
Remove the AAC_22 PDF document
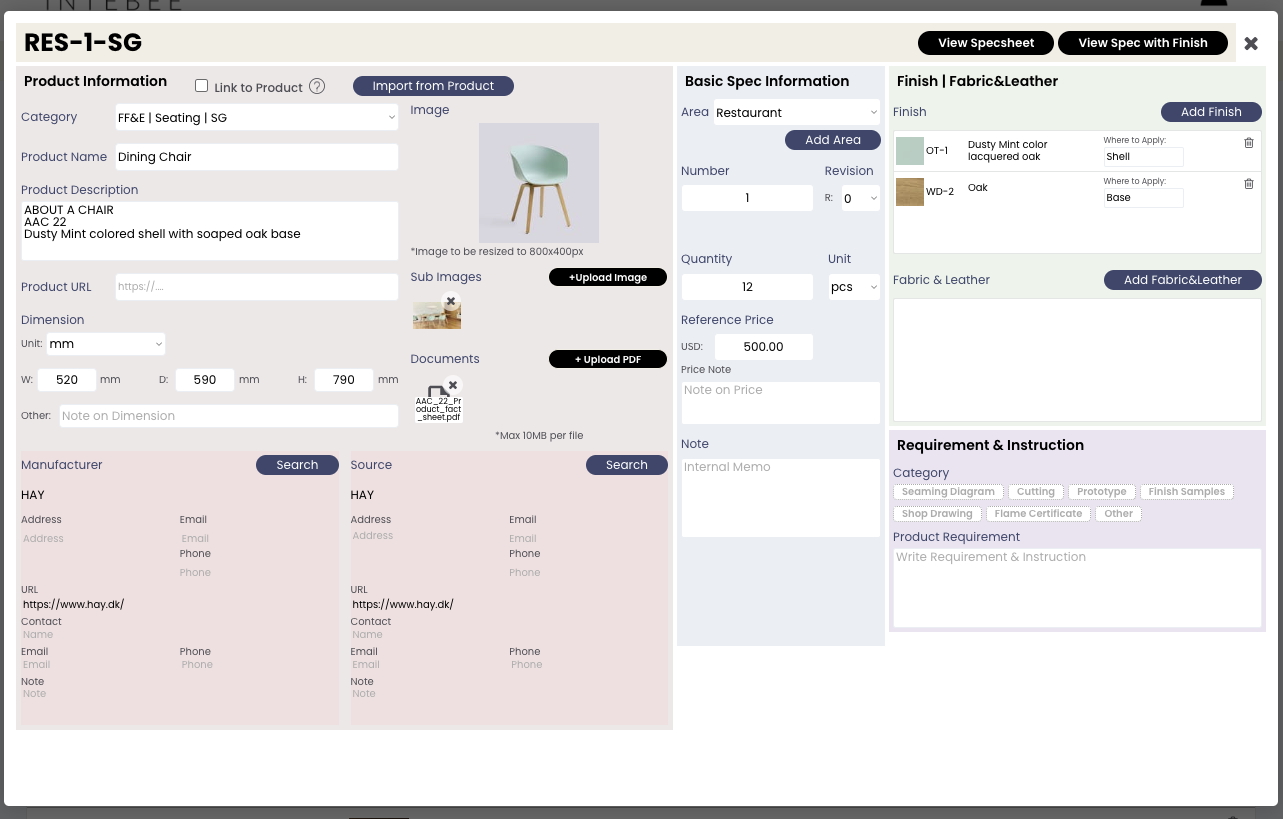tap(453, 385)
